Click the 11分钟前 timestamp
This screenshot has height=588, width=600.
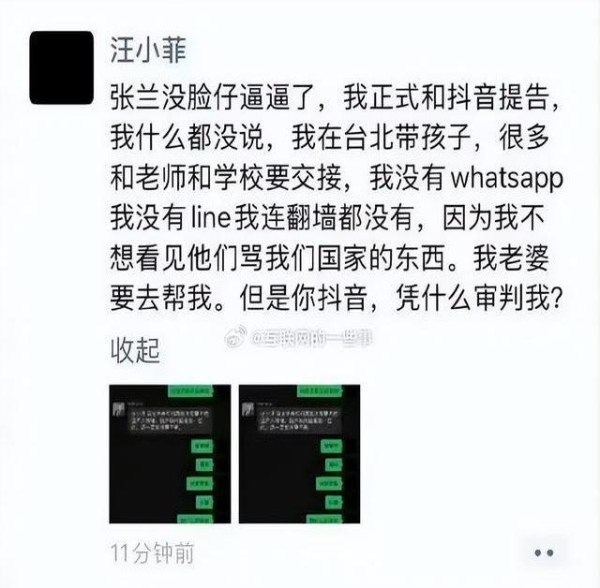click(152, 553)
